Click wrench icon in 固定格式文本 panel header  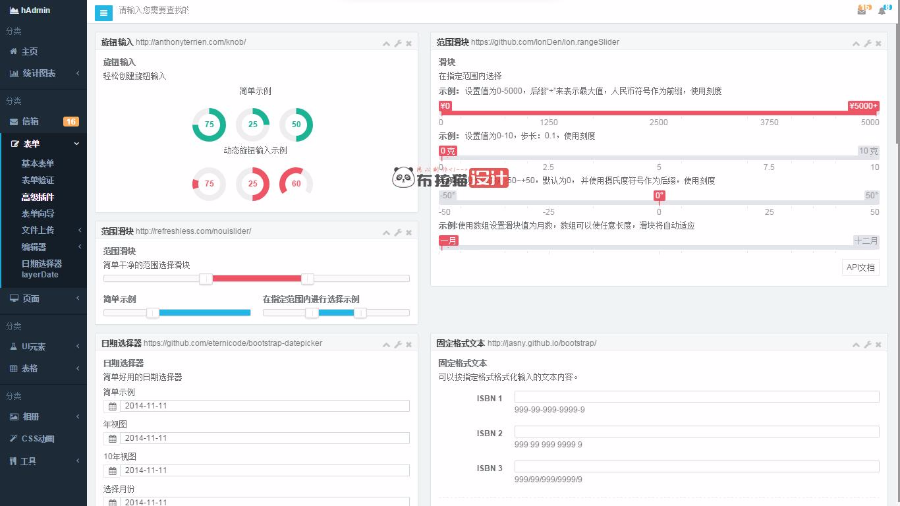(x=867, y=344)
